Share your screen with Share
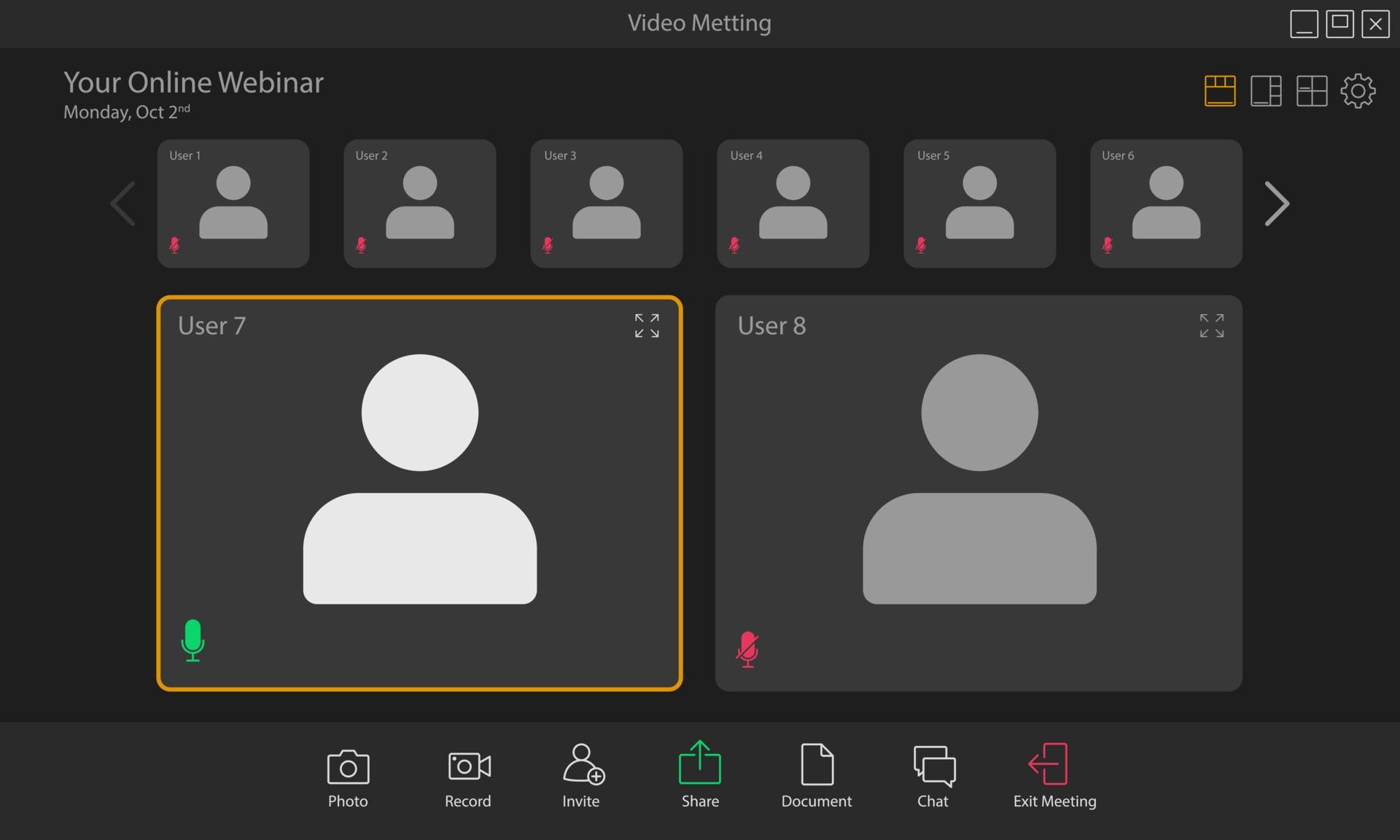 click(x=700, y=776)
